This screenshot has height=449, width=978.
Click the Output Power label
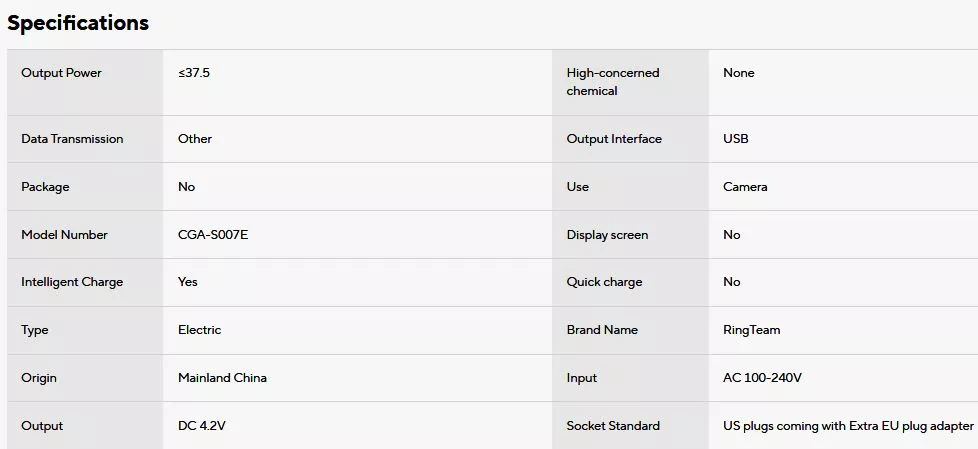tap(61, 73)
